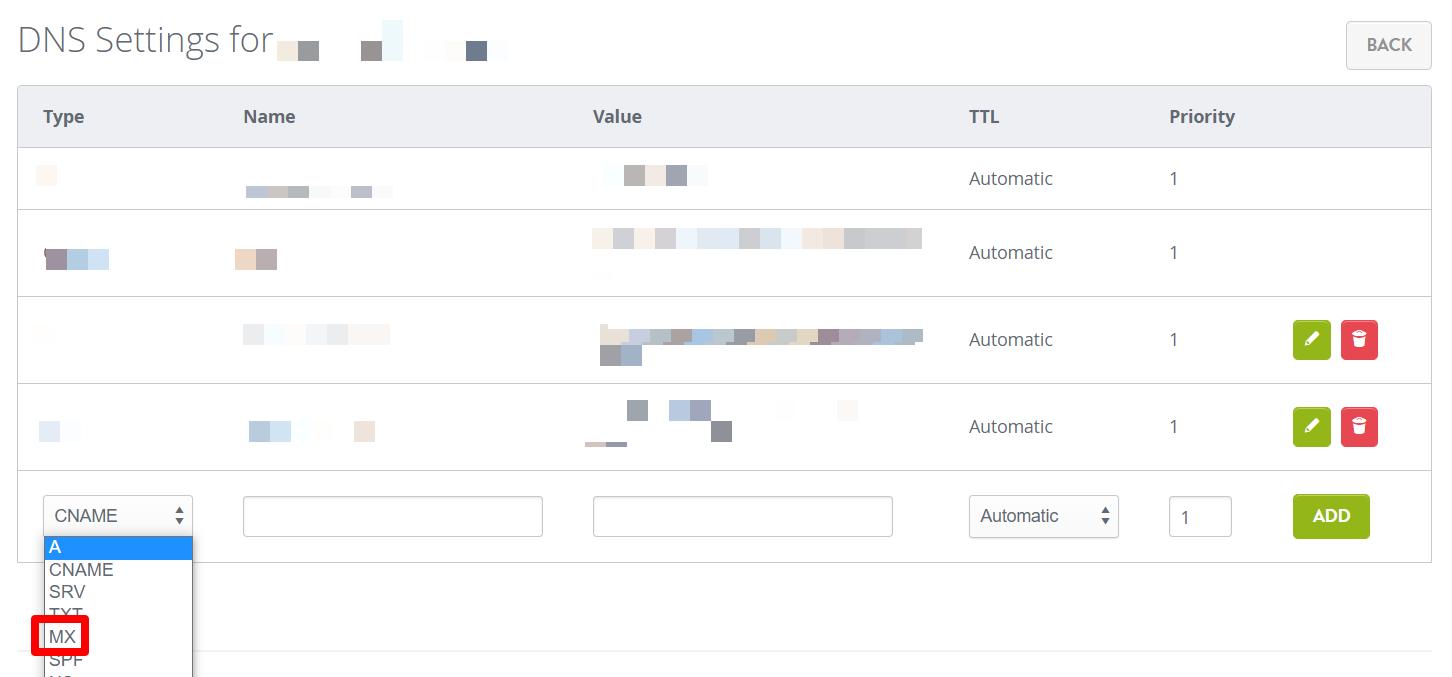Screen dimensions: 1452x677
Task: Click into the new record Value field
Action: tap(742, 516)
